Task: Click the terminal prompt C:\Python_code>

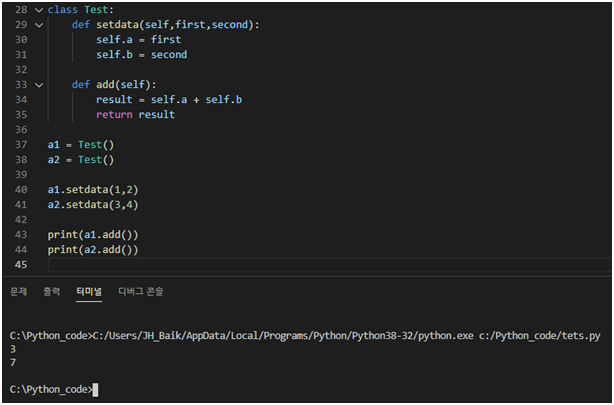Action: (x=51, y=389)
